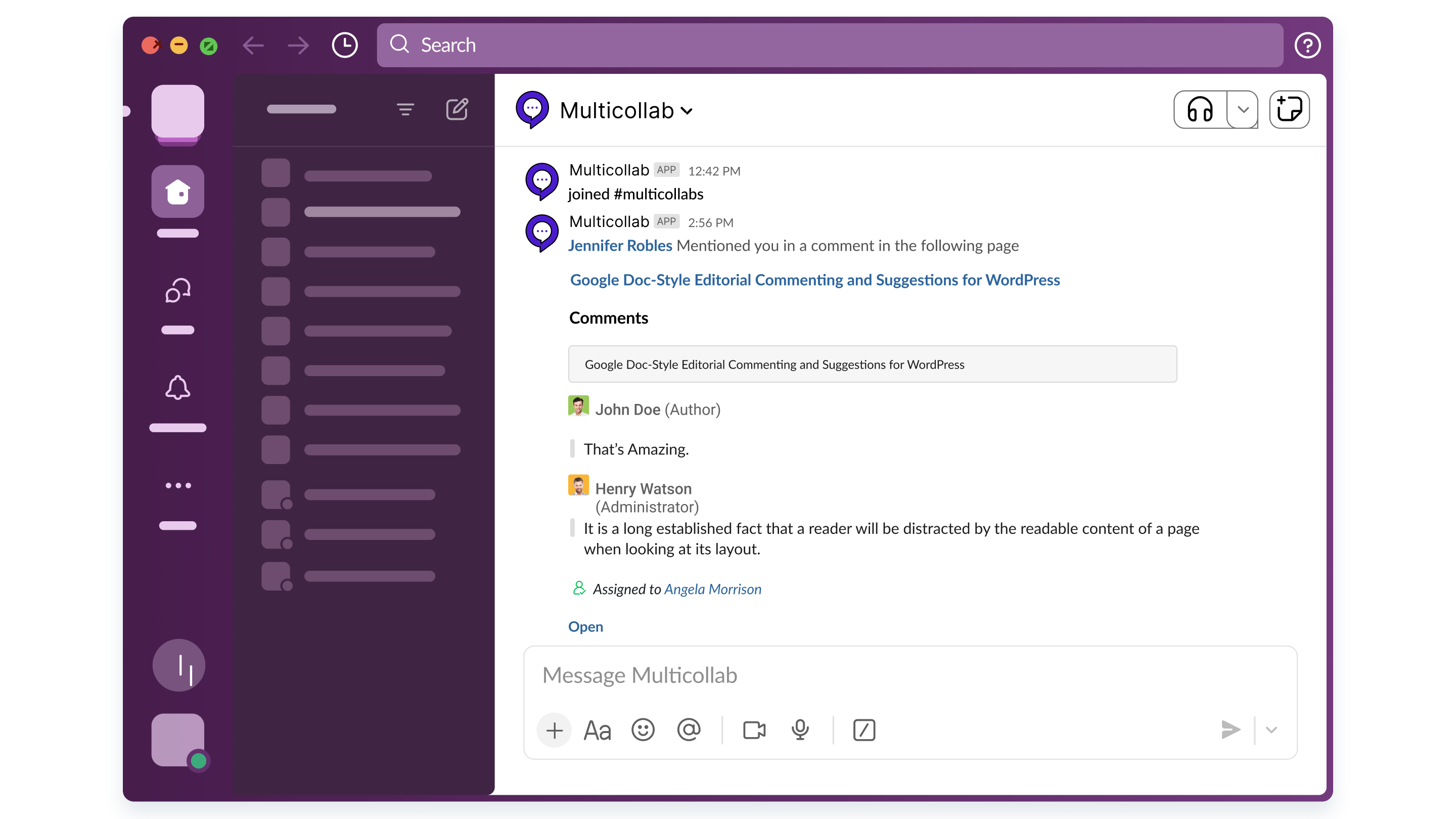
Task: Click the Jennifer Robles mention link
Action: click(620, 245)
